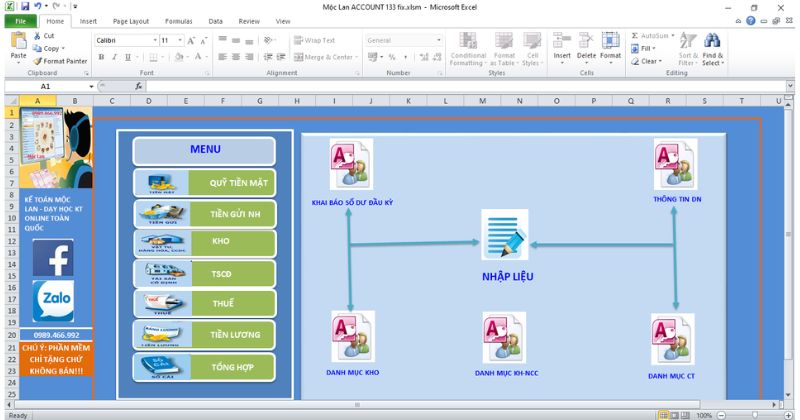Click the Format cells icon
The height and width of the screenshot is (420, 800).
[610, 41]
